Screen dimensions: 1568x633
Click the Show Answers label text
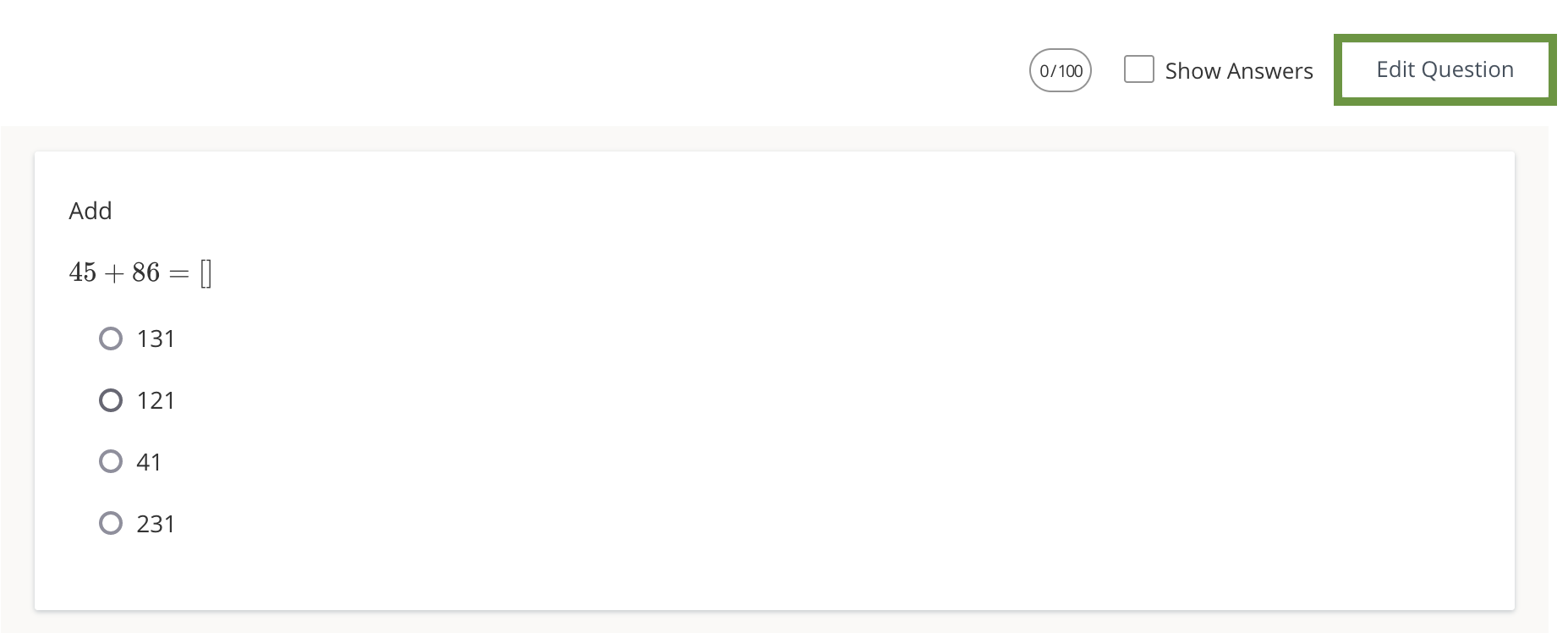pos(1238,71)
